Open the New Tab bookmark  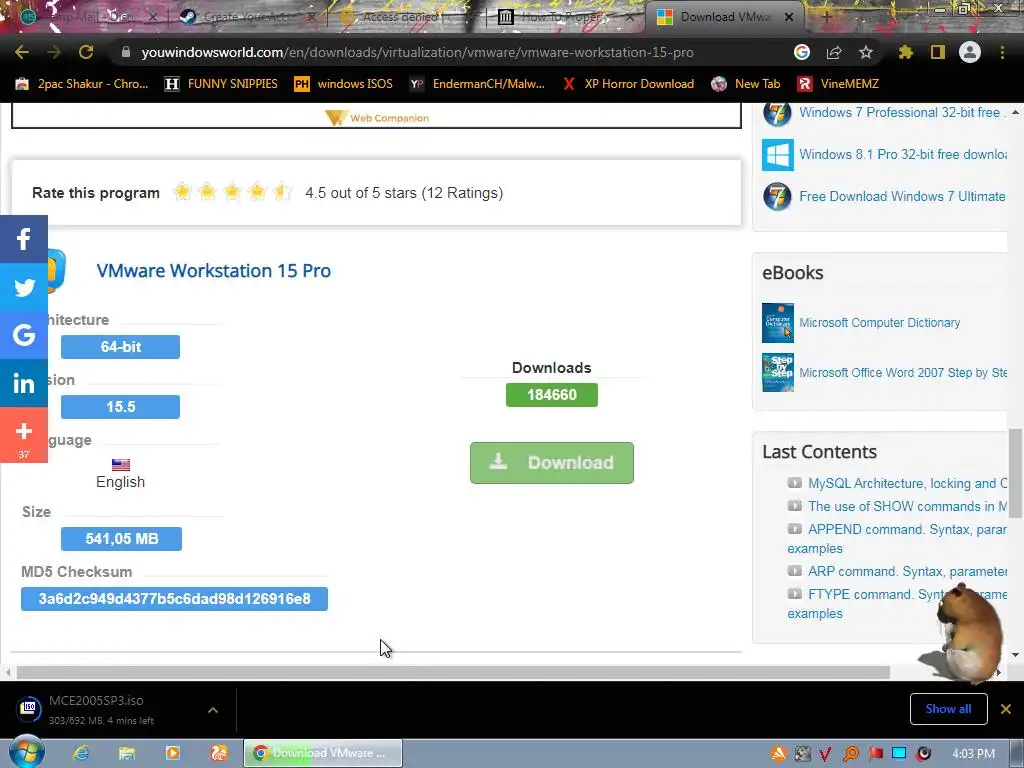pyautogui.click(x=746, y=84)
